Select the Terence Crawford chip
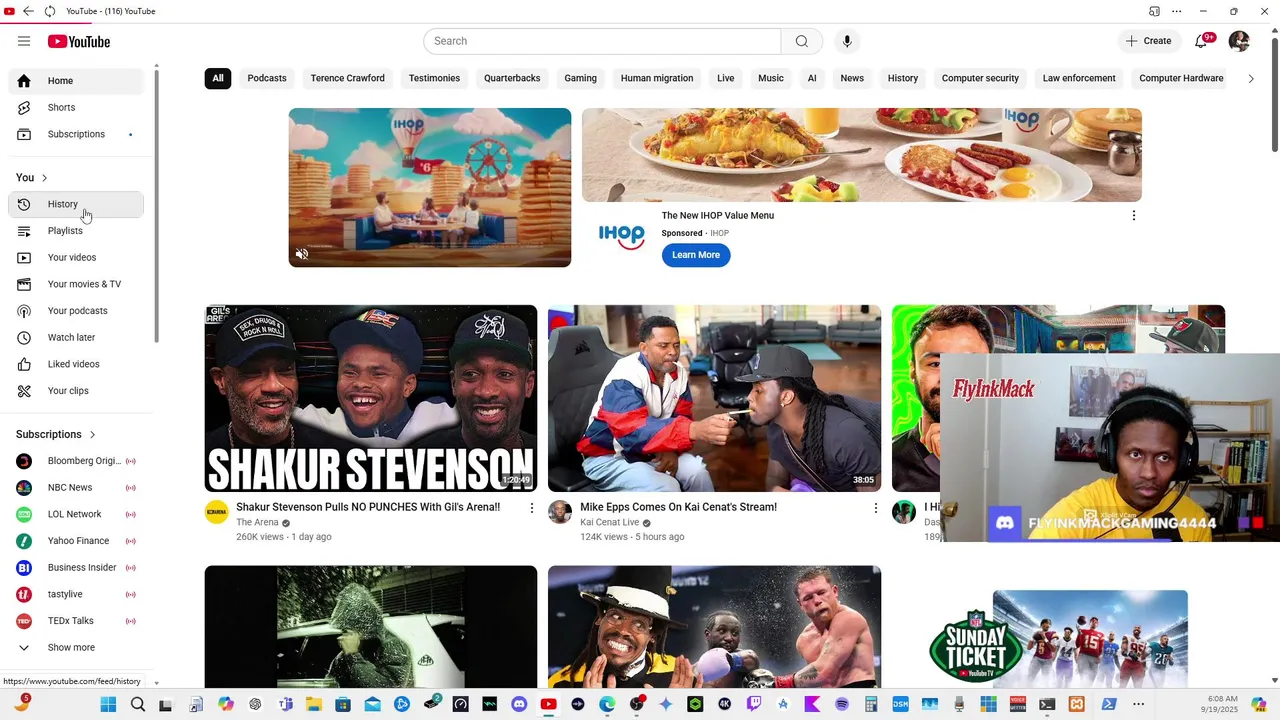The image size is (1280, 720). (x=348, y=78)
